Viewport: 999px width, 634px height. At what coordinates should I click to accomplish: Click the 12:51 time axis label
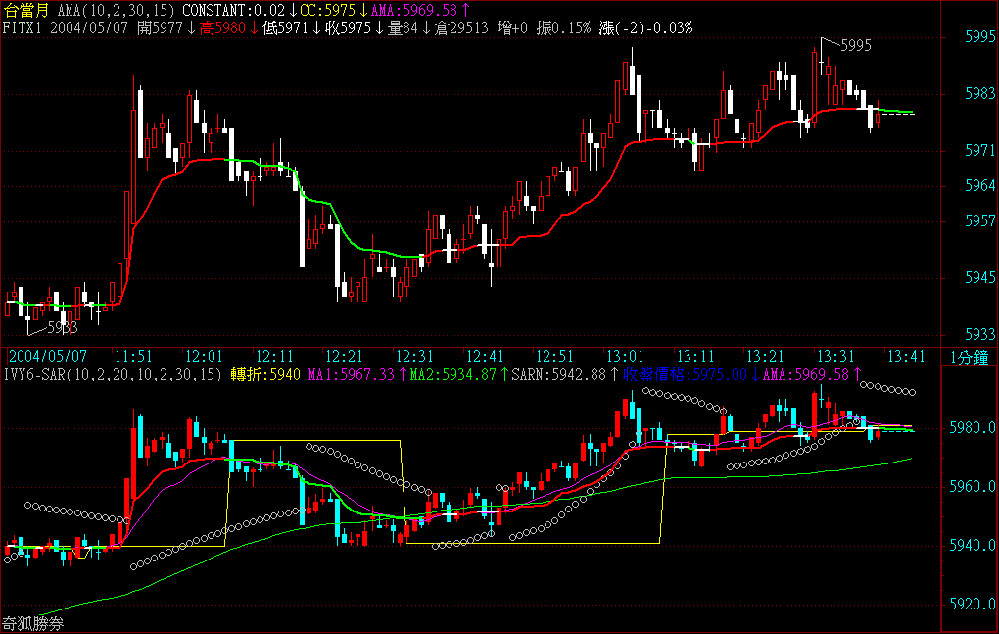(x=555, y=356)
